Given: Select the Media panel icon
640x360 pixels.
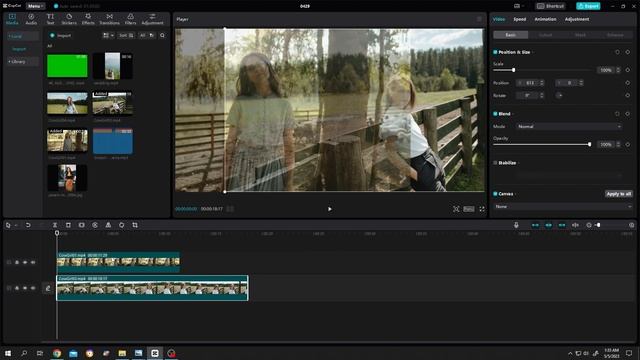Looking at the screenshot, I should pyautogui.click(x=12, y=18).
